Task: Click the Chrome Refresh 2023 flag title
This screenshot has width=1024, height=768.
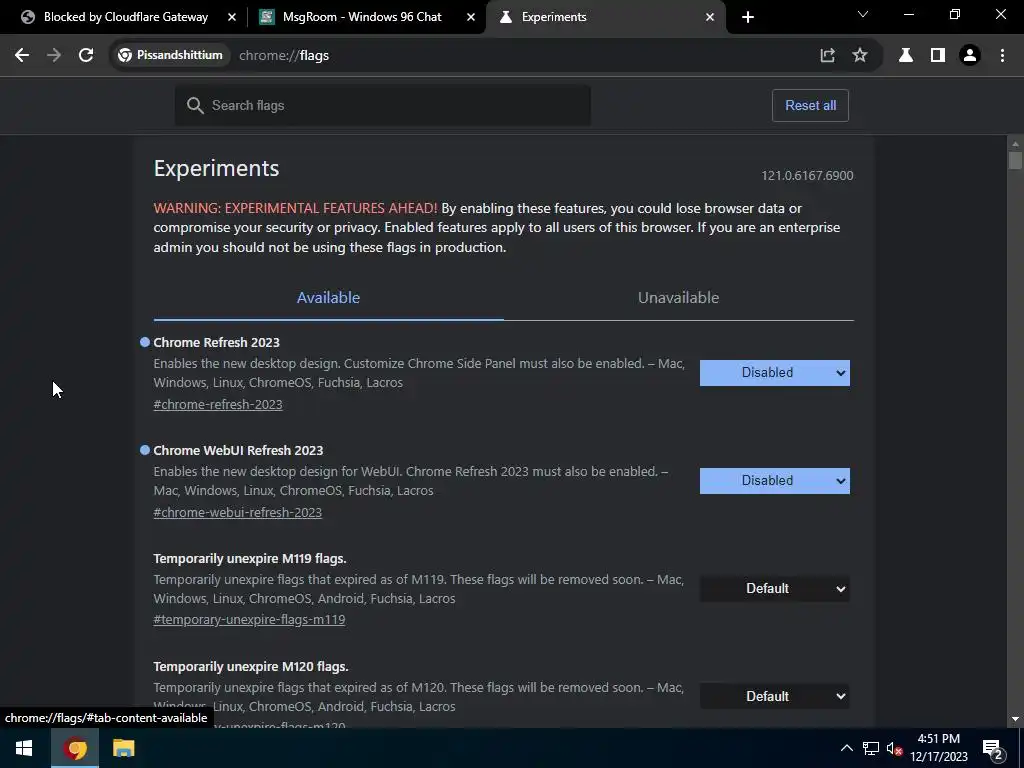Action: (x=217, y=342)
